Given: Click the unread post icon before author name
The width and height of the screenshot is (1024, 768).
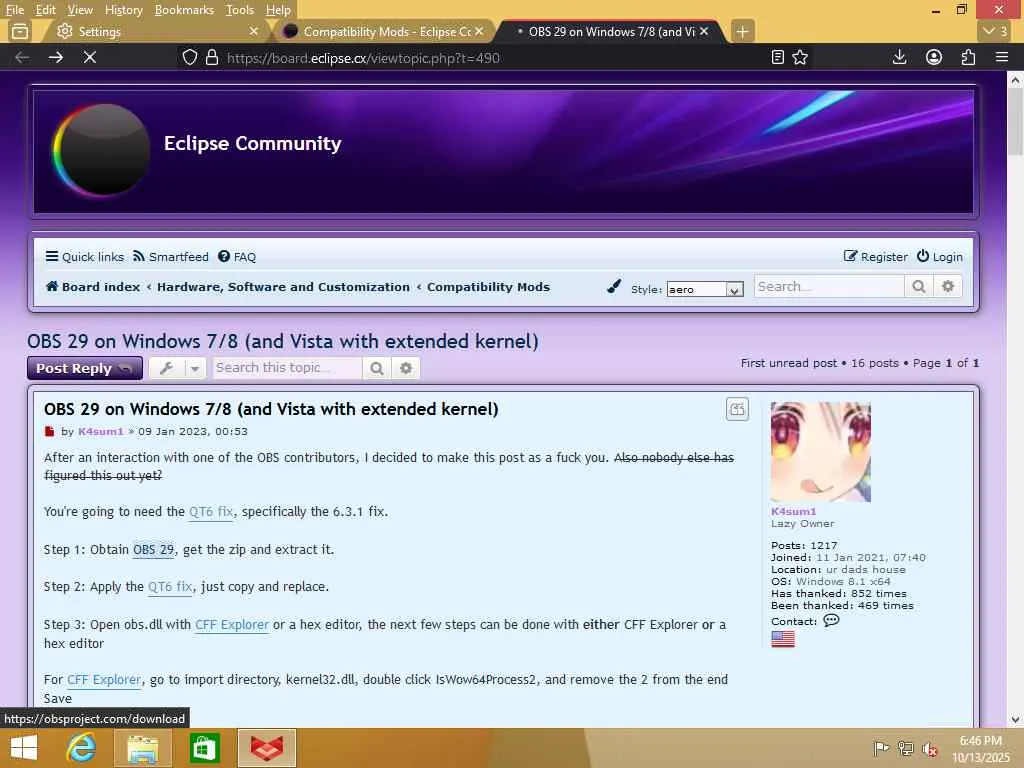Looking at the screenshot, I should click(50, 432).
